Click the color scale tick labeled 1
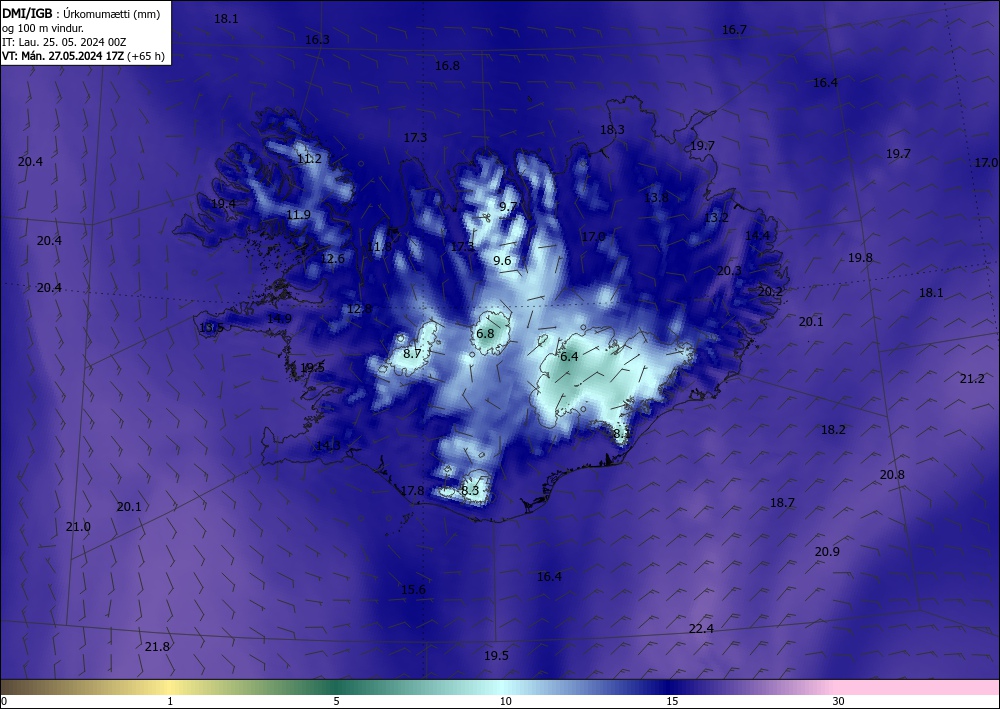1000x709 pixels. click(x=170, y=702)
